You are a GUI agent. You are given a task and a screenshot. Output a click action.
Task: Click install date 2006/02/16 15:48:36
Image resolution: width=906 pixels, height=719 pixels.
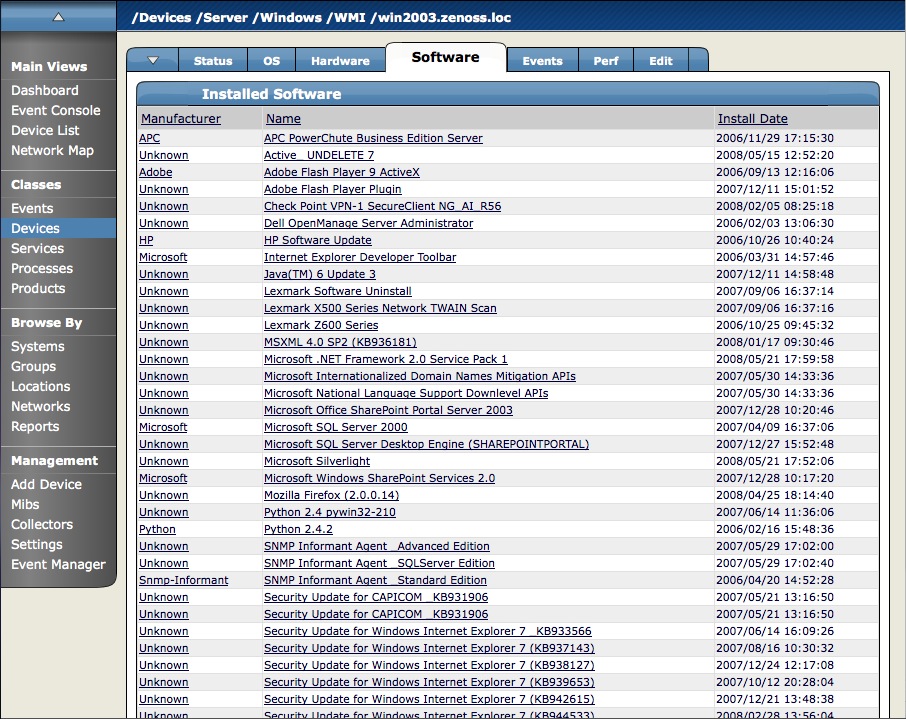pyautogui.click(x=775, y=529)
